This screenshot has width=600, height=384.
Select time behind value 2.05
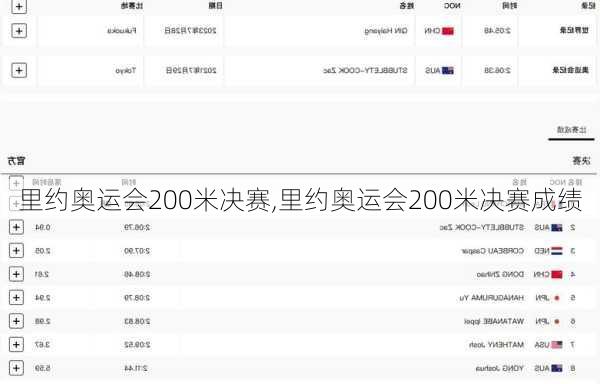[42, 251]
